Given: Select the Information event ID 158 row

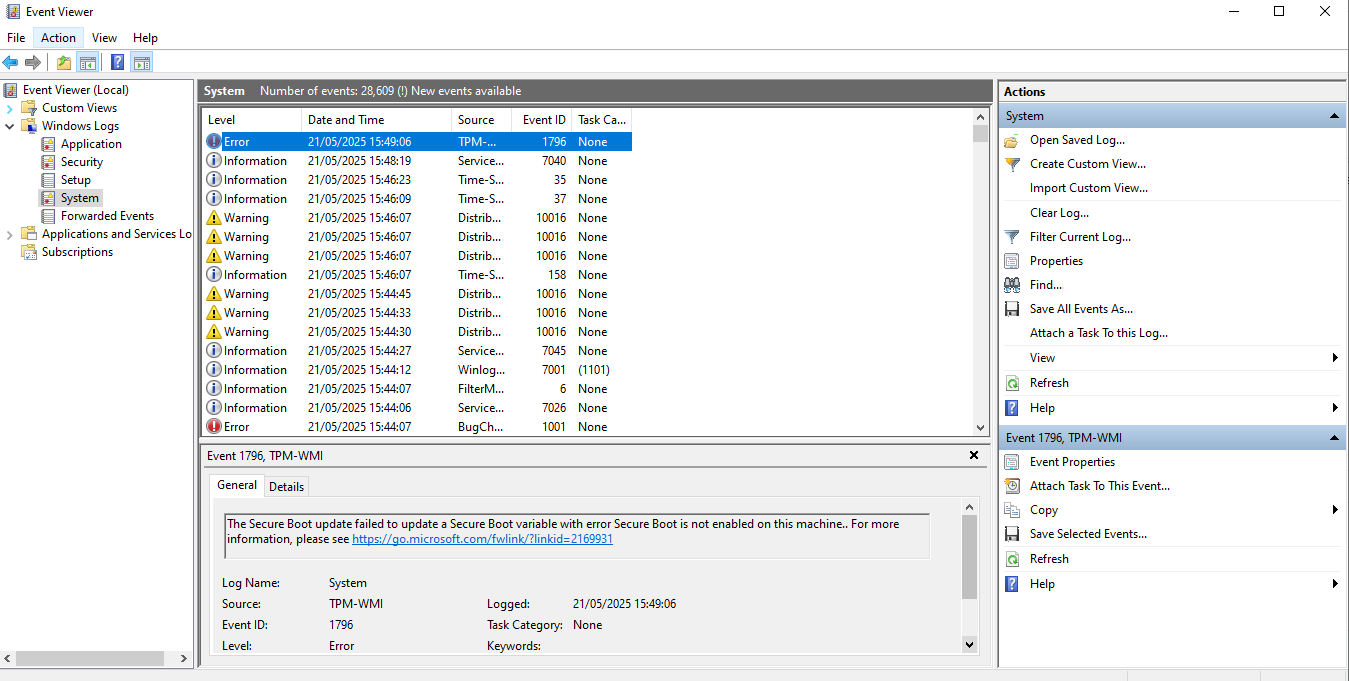Looking at the screenshot, I should [x=418, y=275].
